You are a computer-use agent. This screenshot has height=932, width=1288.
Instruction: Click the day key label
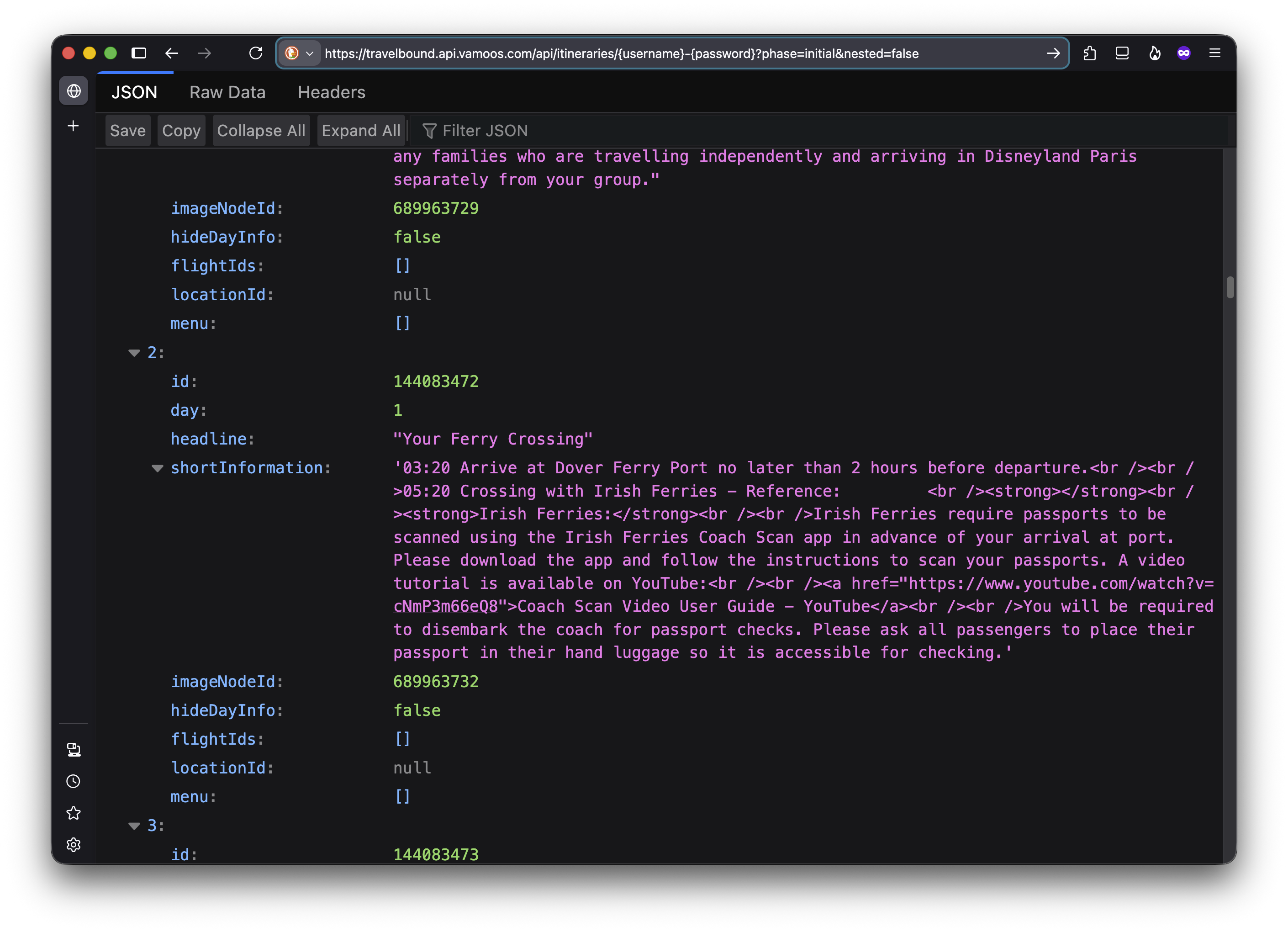coord(188,411)
